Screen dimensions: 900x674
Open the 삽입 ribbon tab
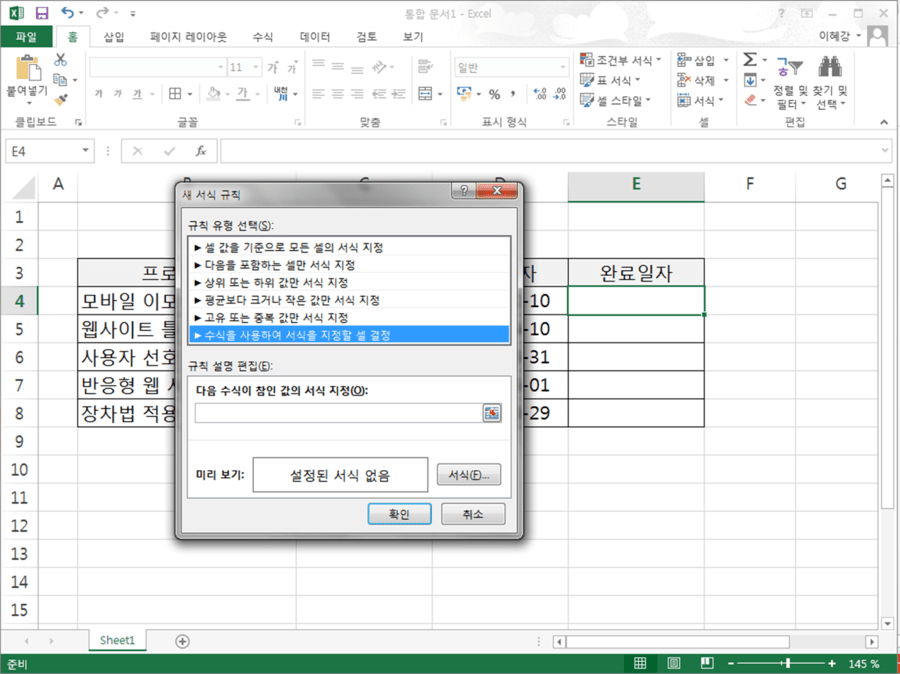(x=114, y=37)
